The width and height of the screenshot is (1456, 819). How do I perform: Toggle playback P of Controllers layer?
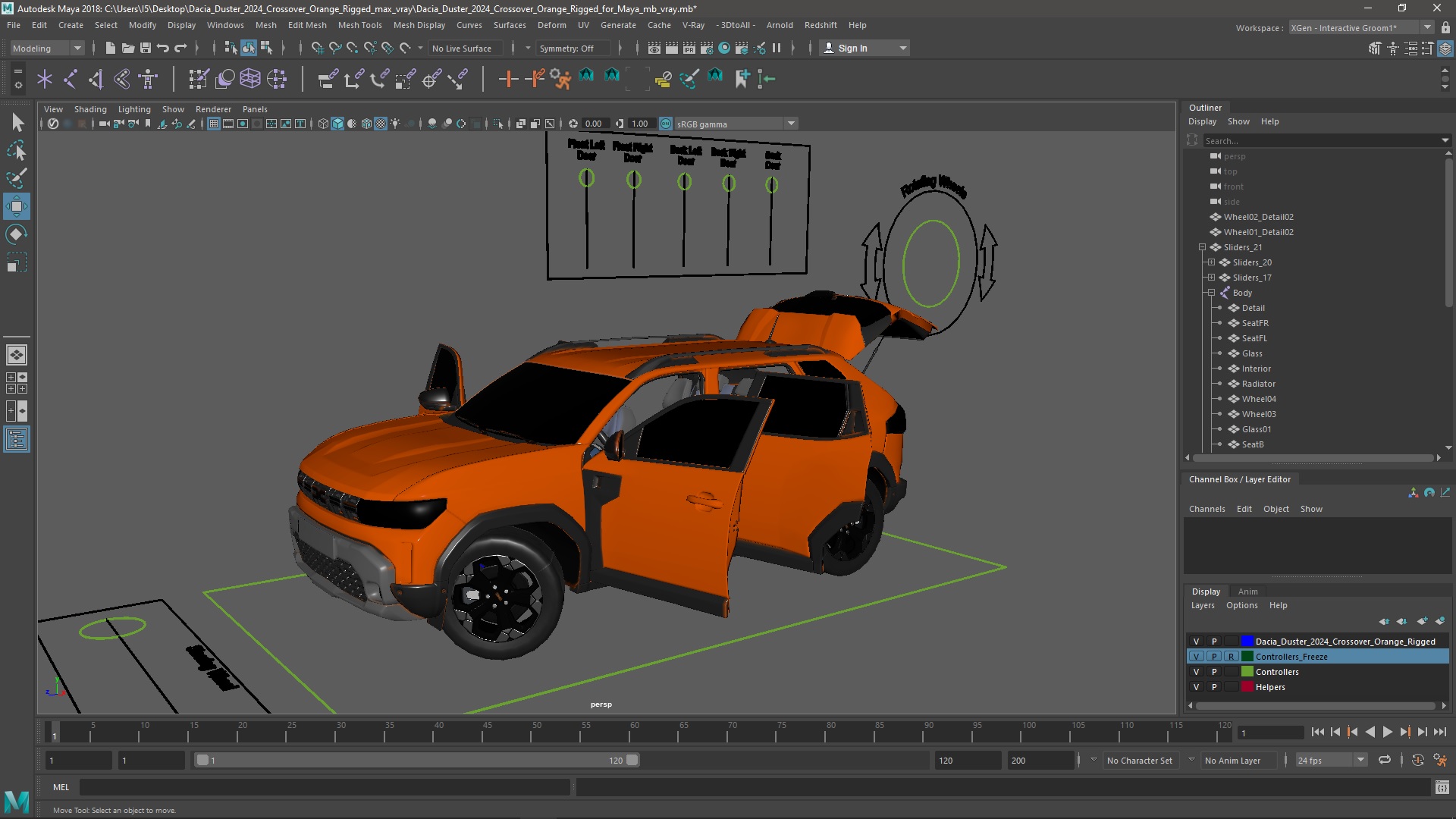[x=1214, y=672]
